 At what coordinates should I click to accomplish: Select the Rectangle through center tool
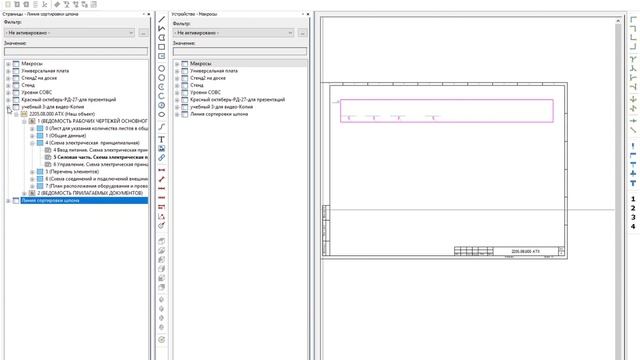point(162,56)
